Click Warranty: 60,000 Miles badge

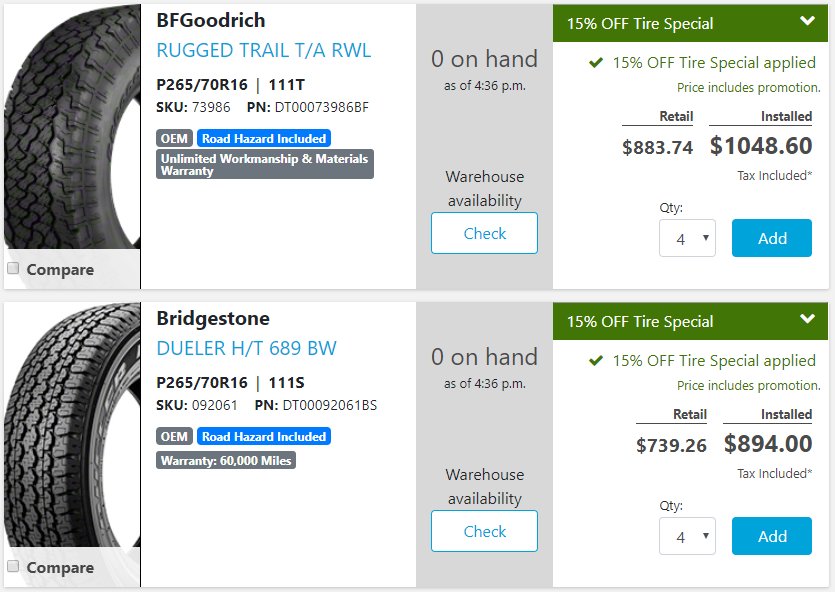point(226,461)
